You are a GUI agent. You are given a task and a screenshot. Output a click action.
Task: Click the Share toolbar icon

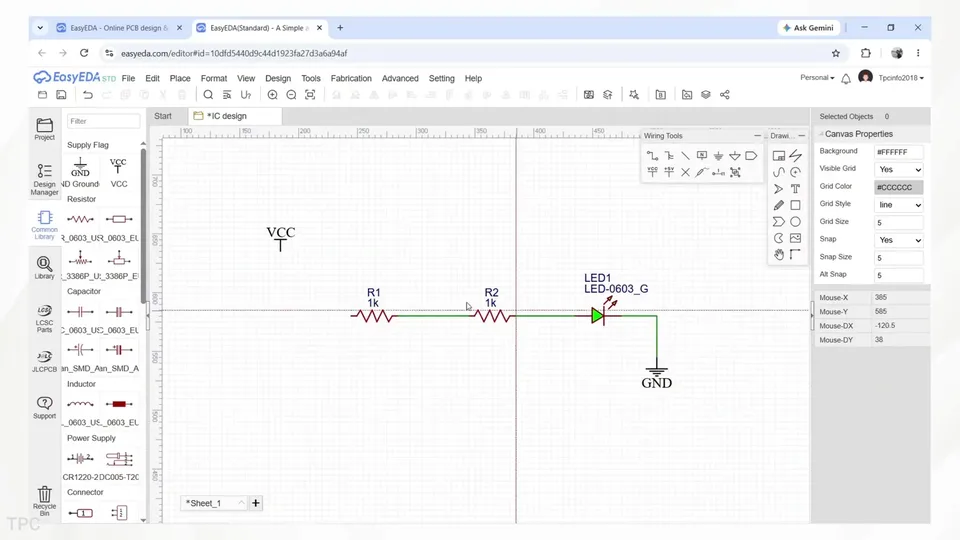point(724,95)
